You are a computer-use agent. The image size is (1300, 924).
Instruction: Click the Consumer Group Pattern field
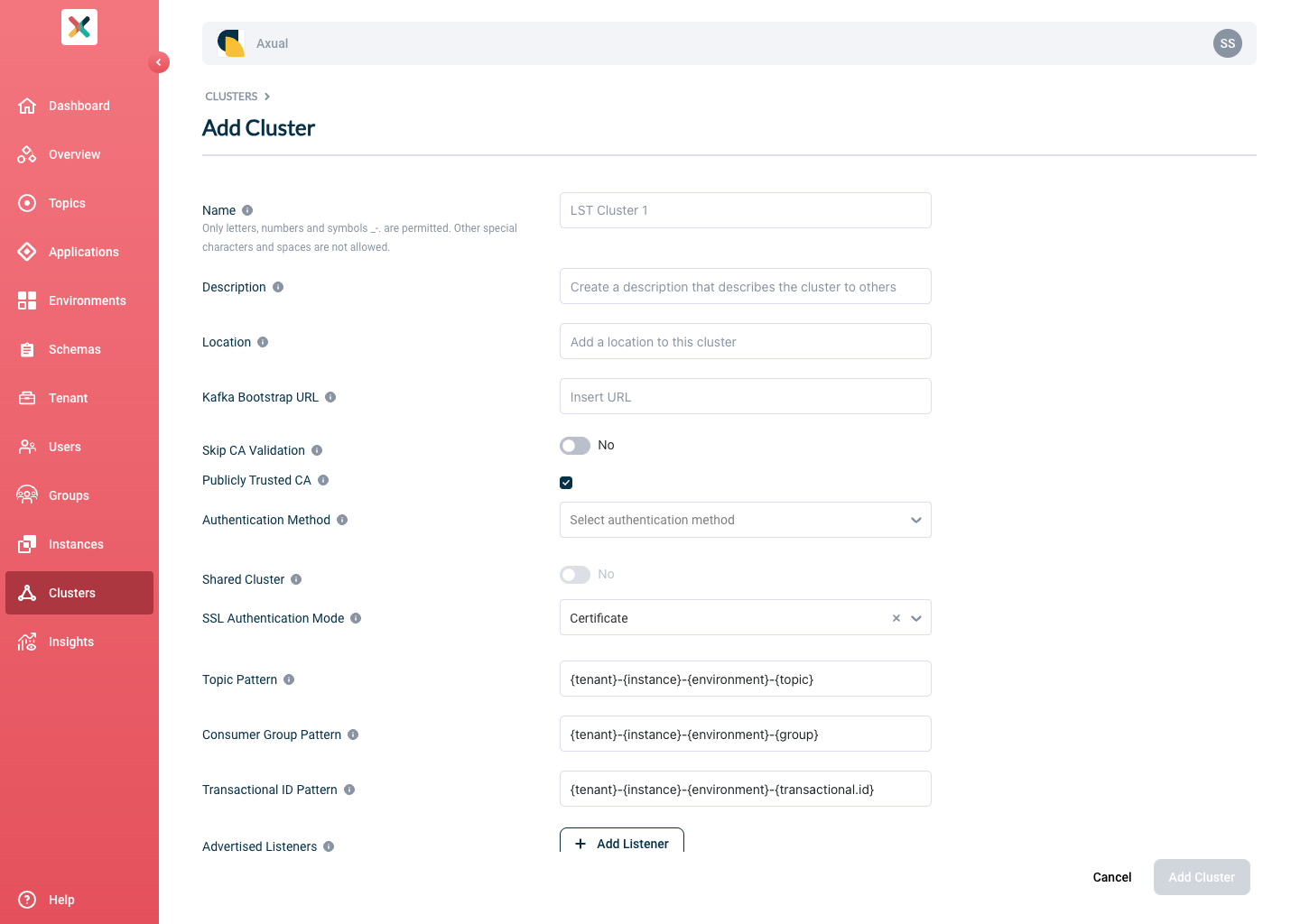746,734
